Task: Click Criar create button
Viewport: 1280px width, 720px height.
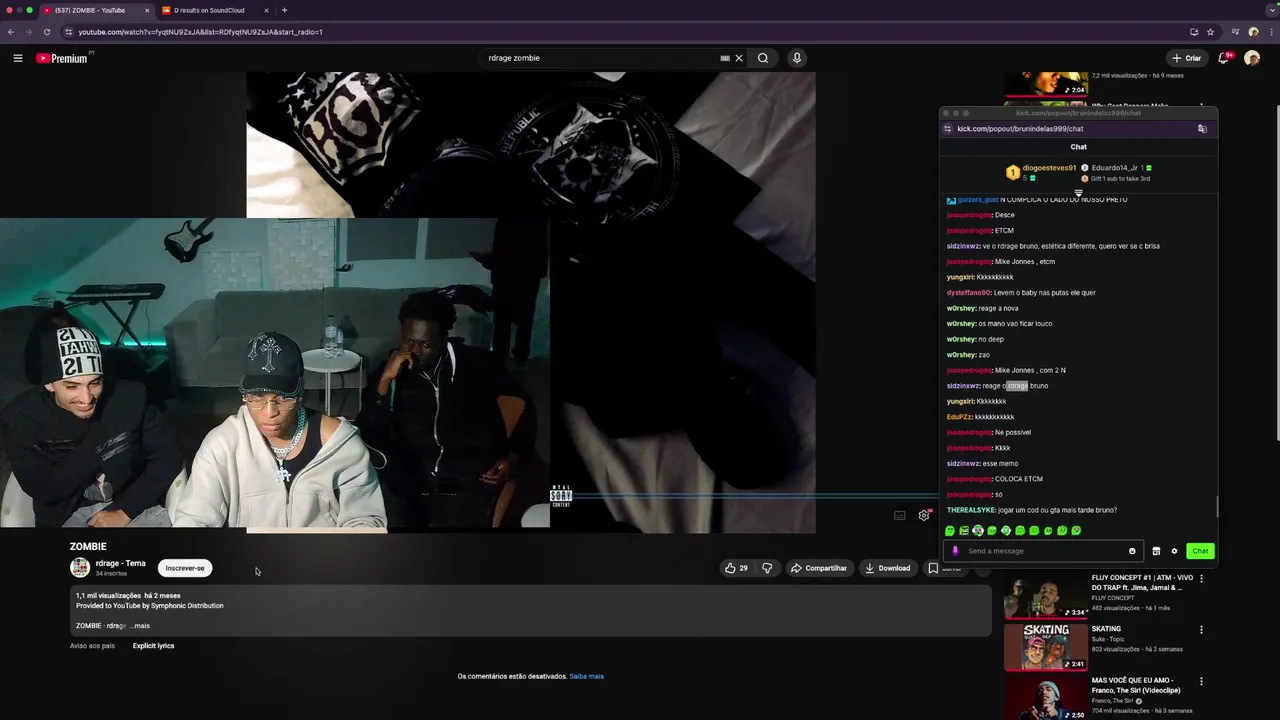Action: 1187,58
